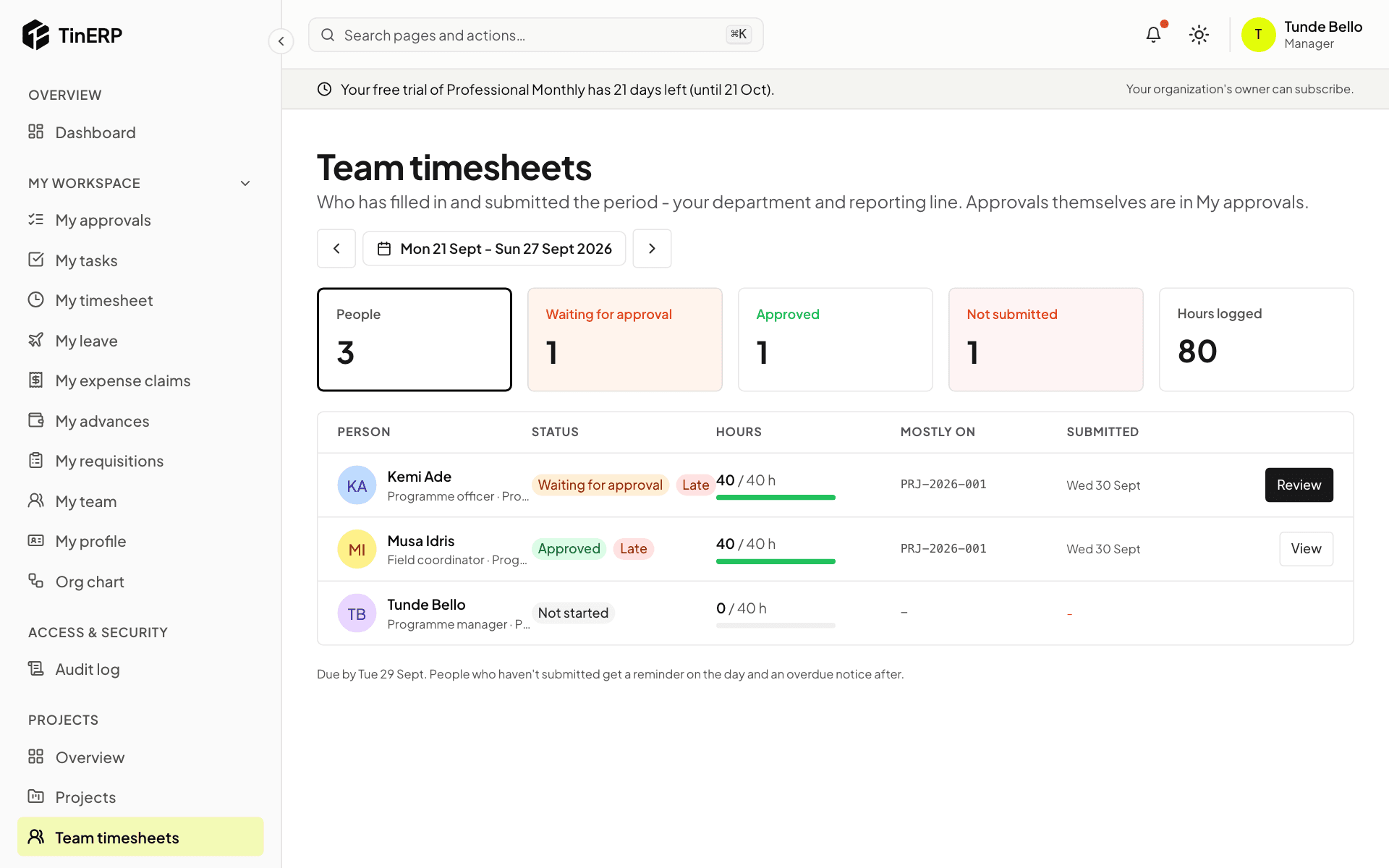Click the My advances wallet icon

(35, 420)
